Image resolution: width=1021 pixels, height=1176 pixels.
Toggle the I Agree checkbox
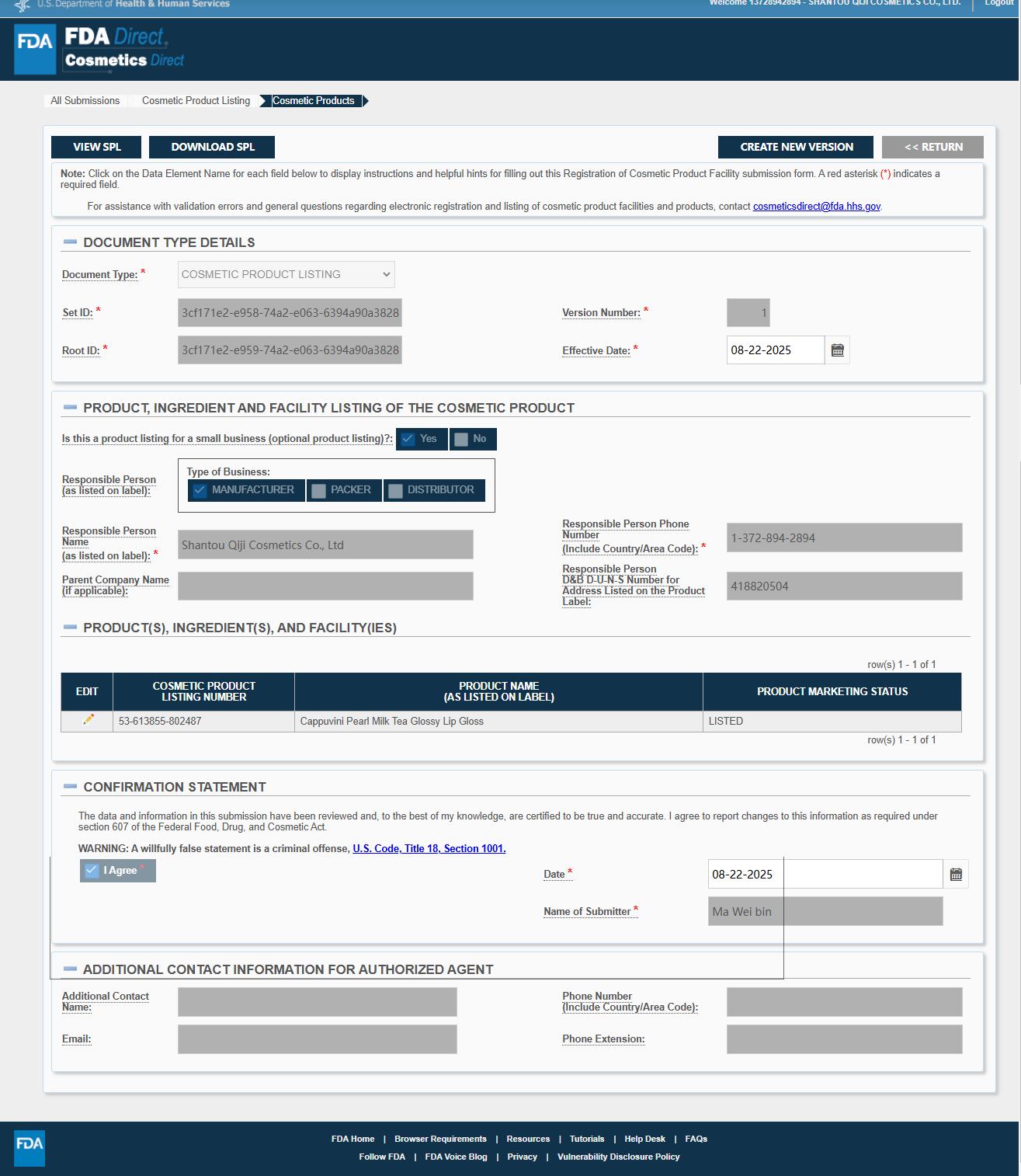tap(92, 871)
